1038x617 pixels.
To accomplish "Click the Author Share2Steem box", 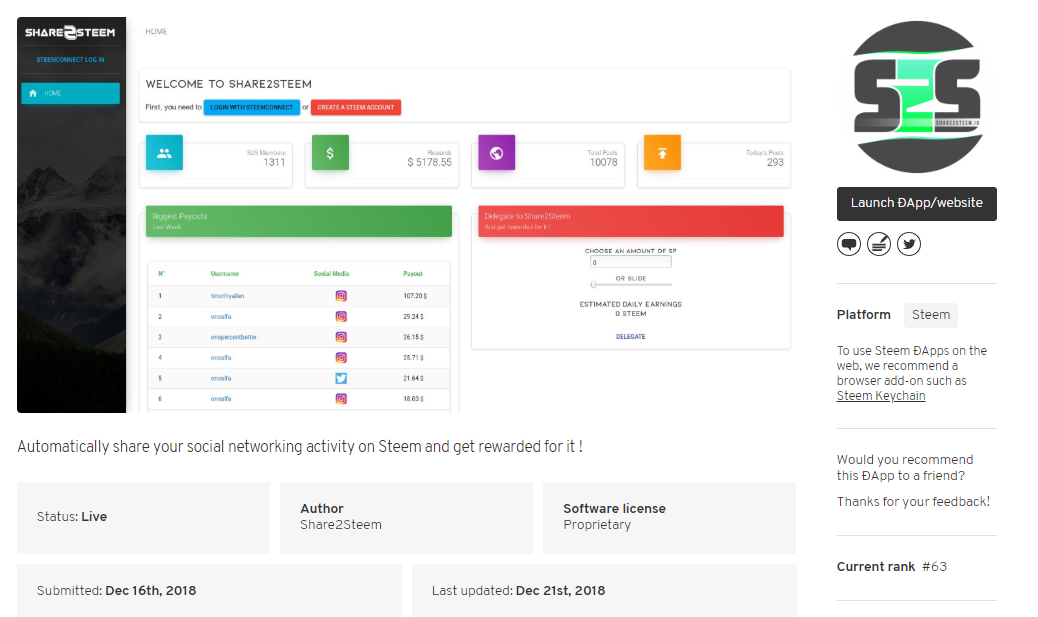I will (x=406, y=518).
